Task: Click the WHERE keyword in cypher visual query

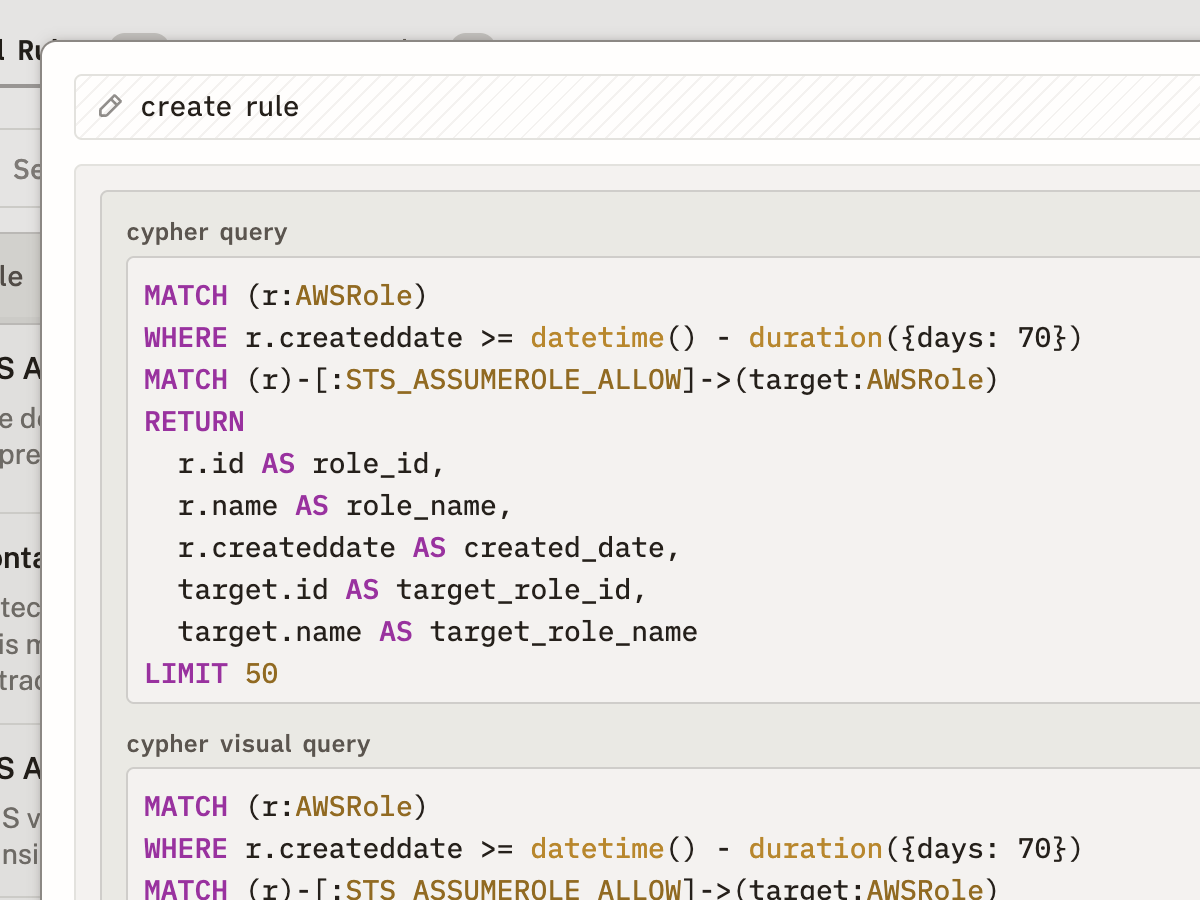Action: coord(186,848)
